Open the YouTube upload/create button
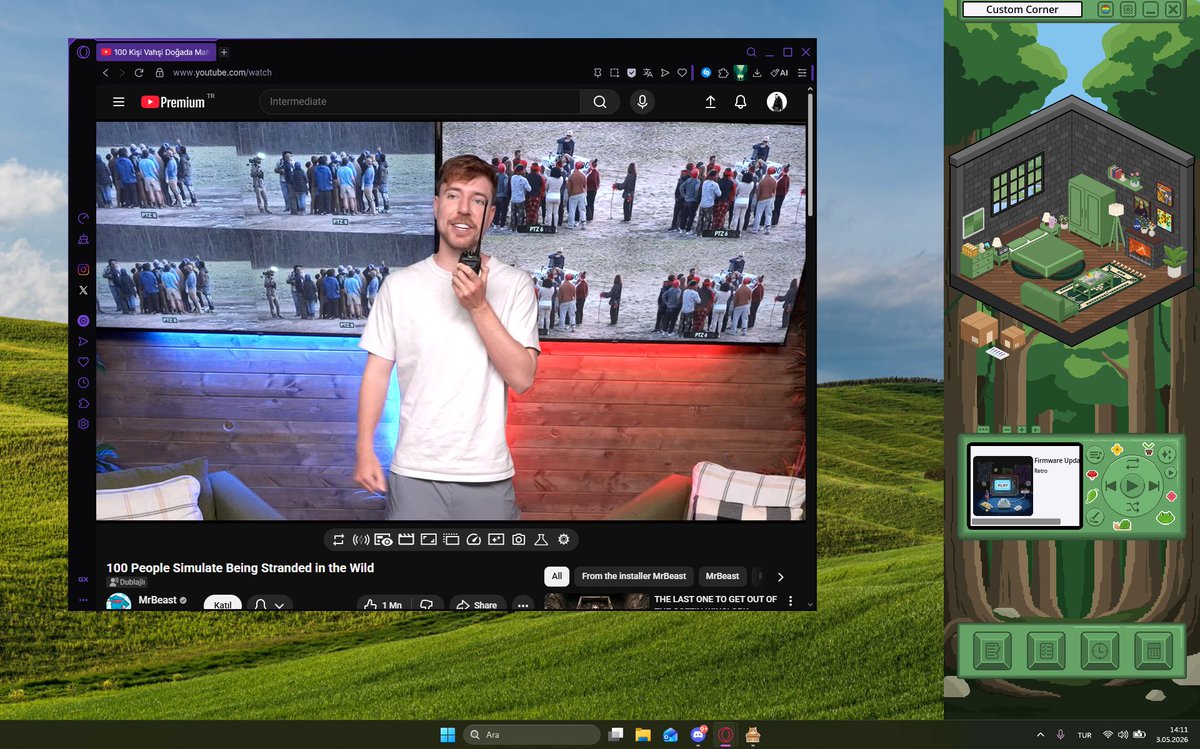1200x749 pixels. (710, 102)
